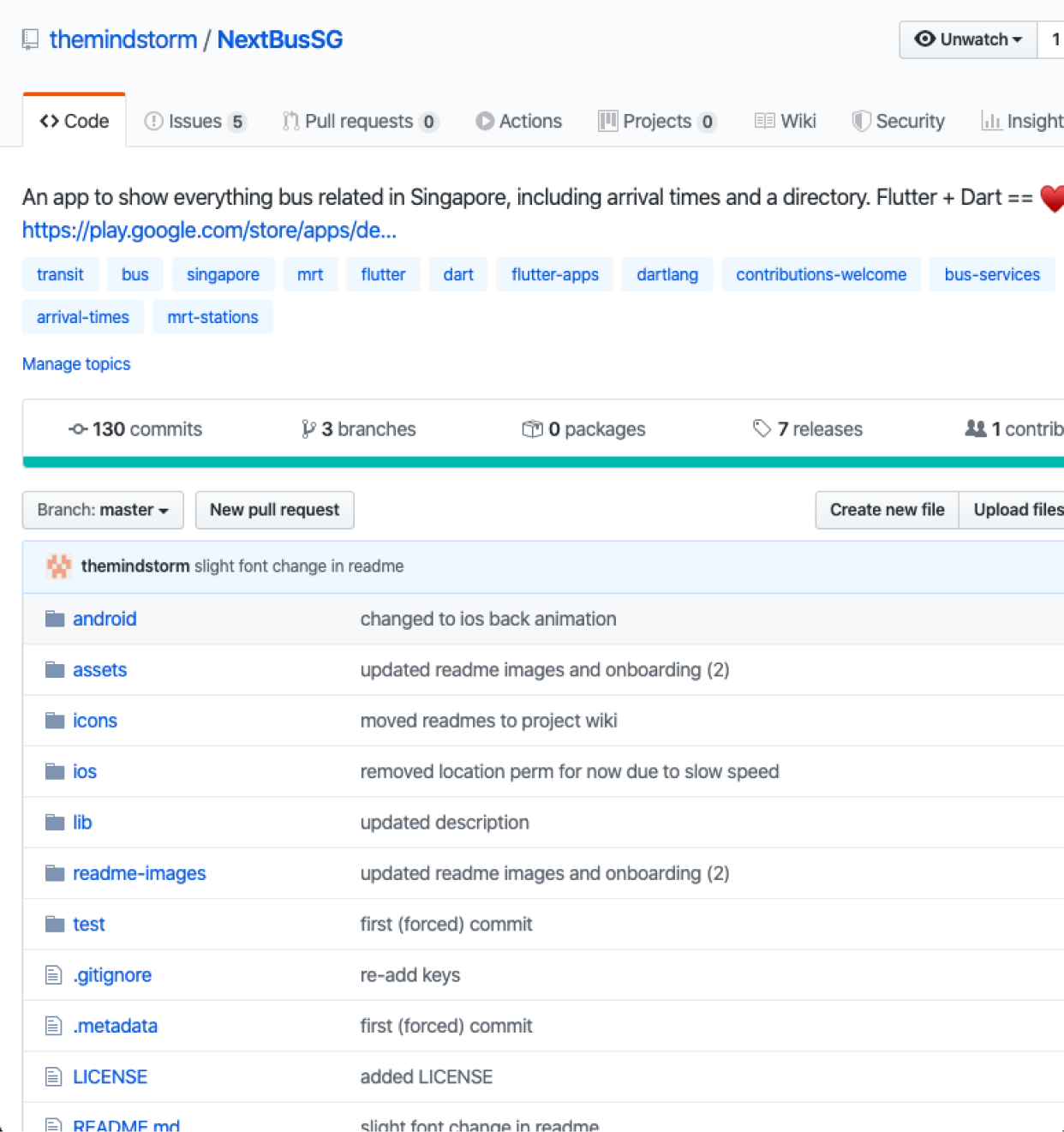Open the Pull requests tab
The height and width of the screenshot is (1132, 1064).
(360, 122)
